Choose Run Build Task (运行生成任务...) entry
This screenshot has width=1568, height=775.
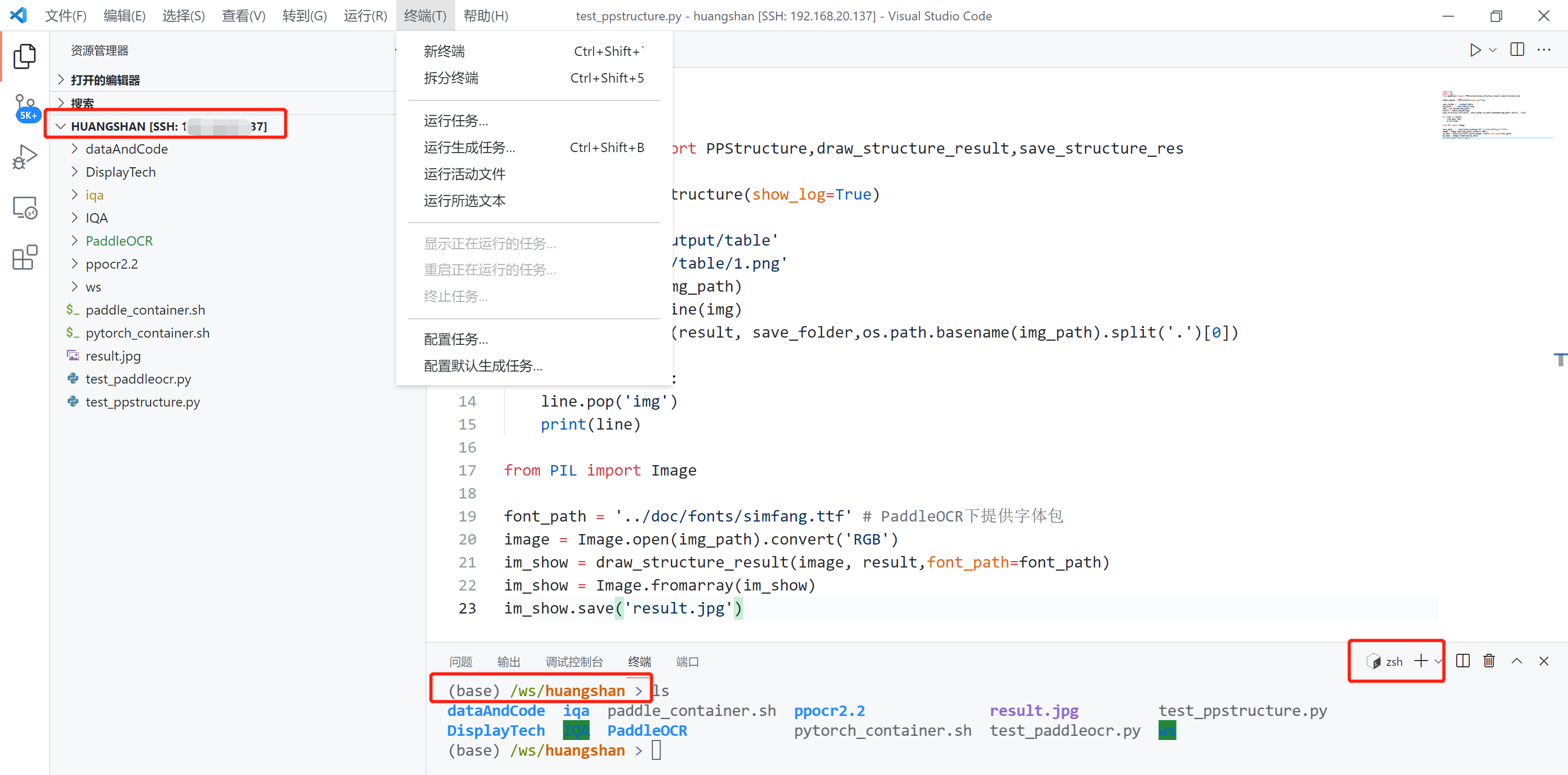534,147
